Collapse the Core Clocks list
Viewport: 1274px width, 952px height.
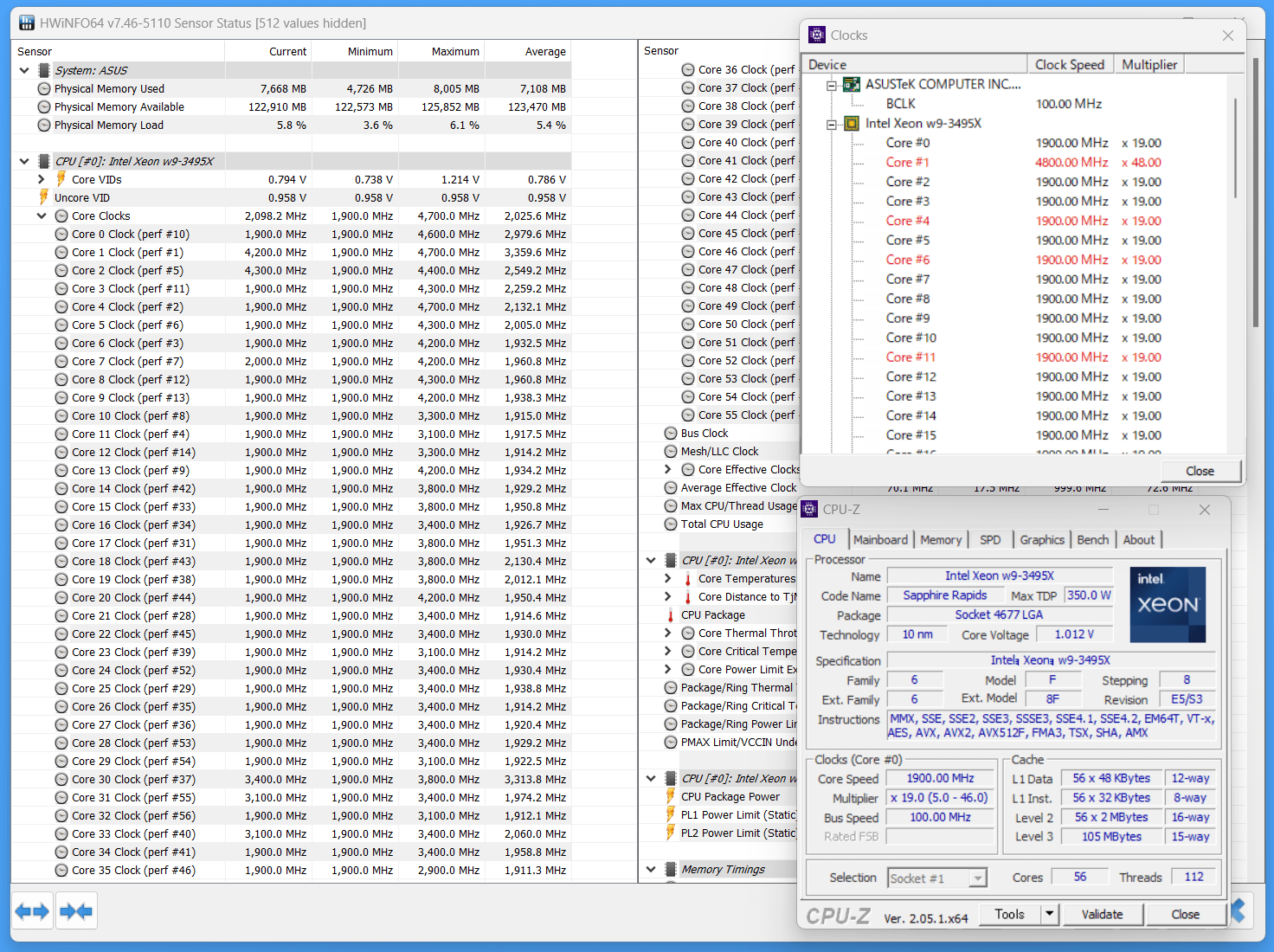[41, 216]
